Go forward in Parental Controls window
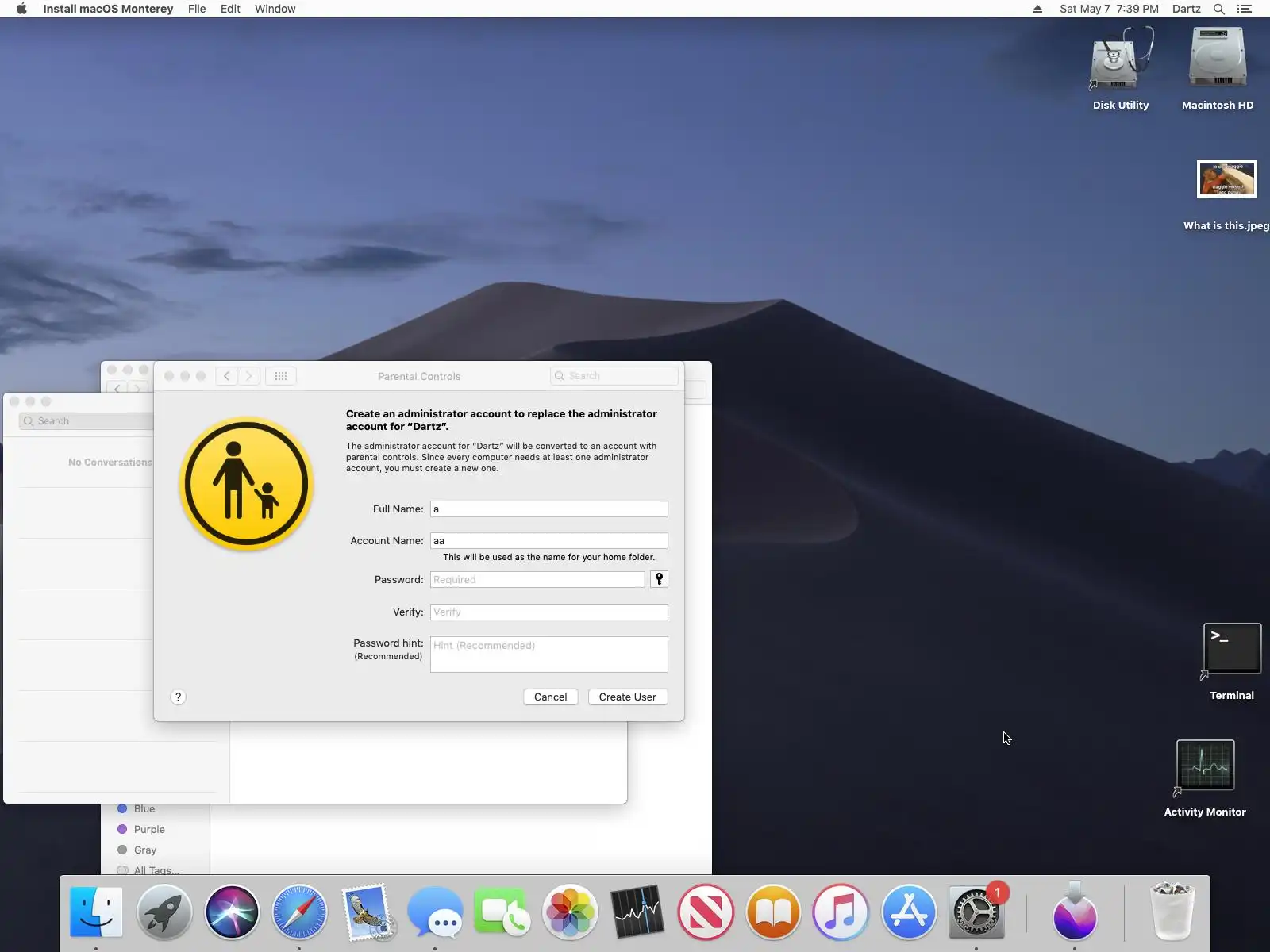The image size is (1270, 952). (249, 376)
